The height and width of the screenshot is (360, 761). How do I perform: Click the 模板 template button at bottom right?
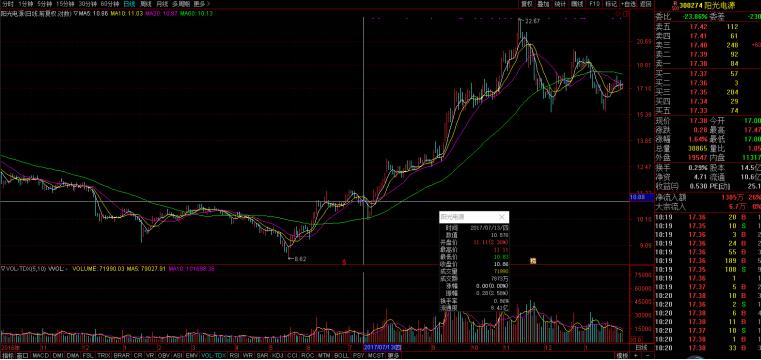[622, 356]
